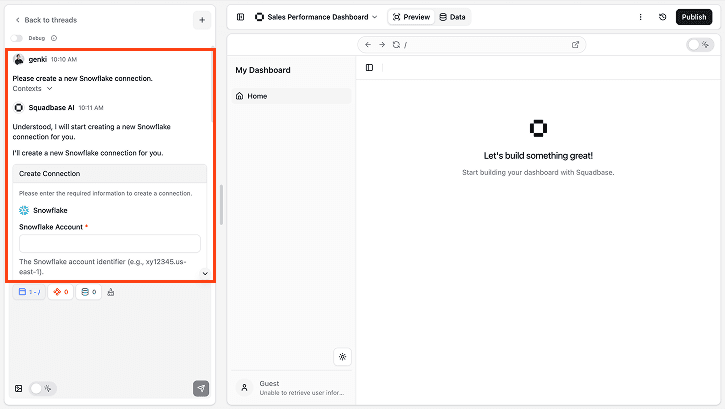Open the three-dot more options menu

coord(641,17)
